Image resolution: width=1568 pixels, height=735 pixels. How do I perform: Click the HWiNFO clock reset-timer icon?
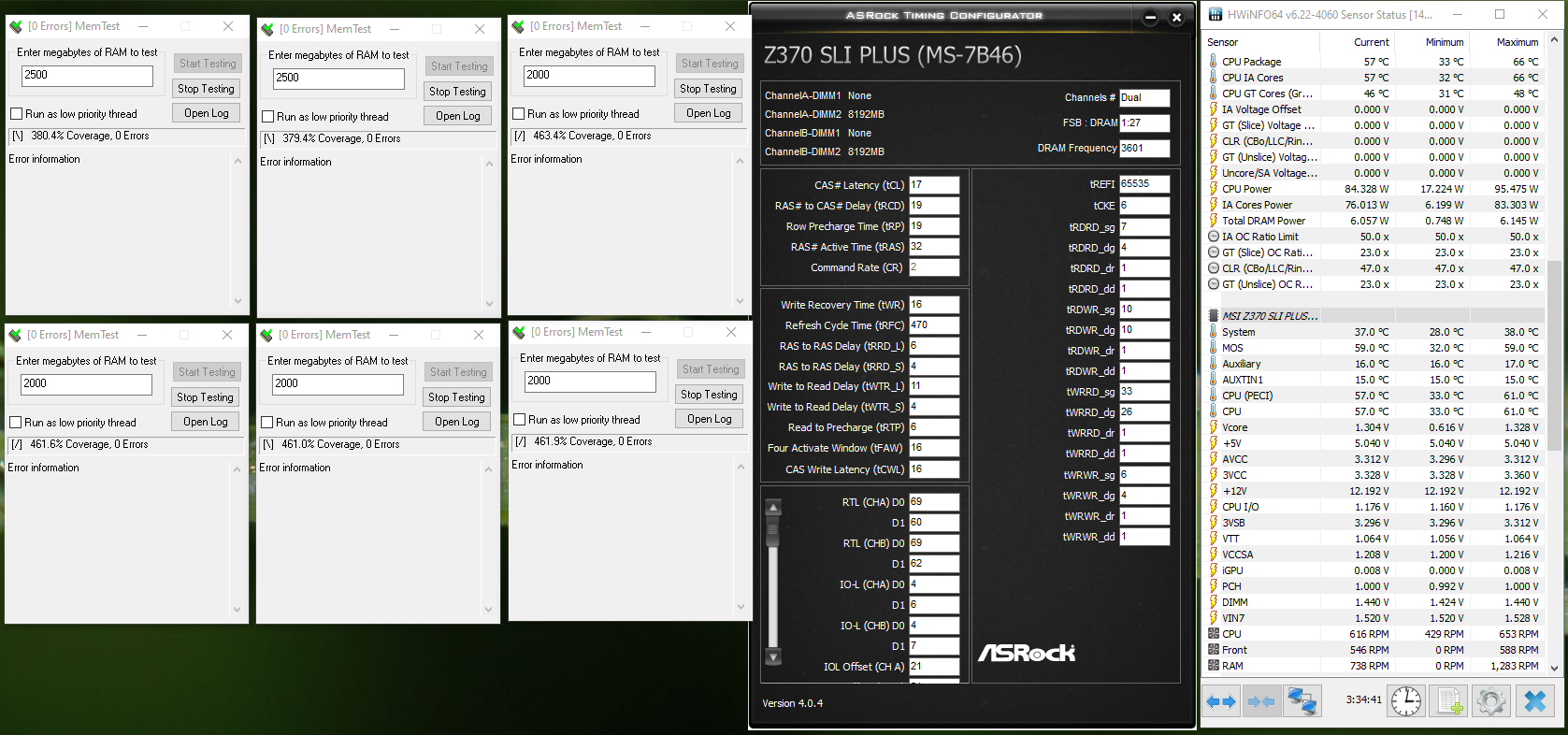[x=1405, y=700]
